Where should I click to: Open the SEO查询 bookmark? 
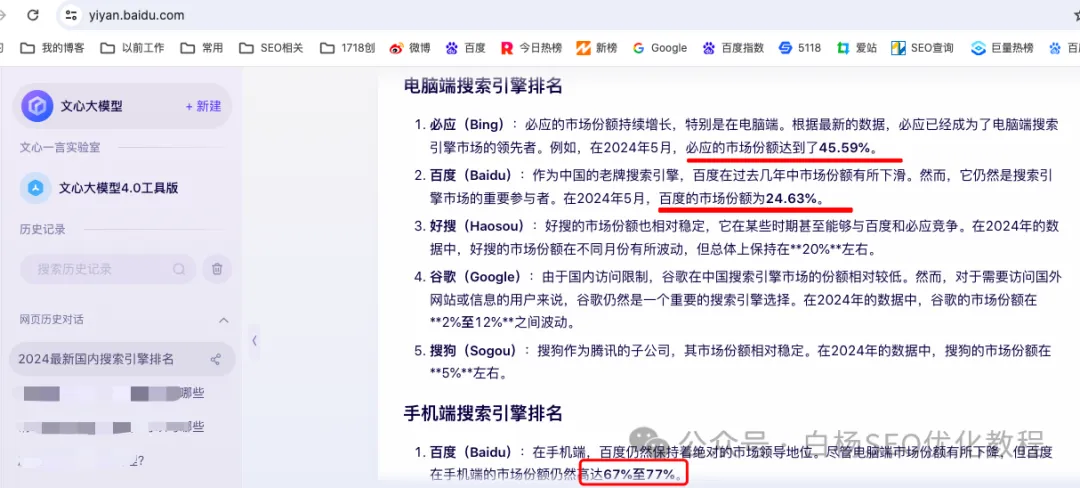point(922,47)
